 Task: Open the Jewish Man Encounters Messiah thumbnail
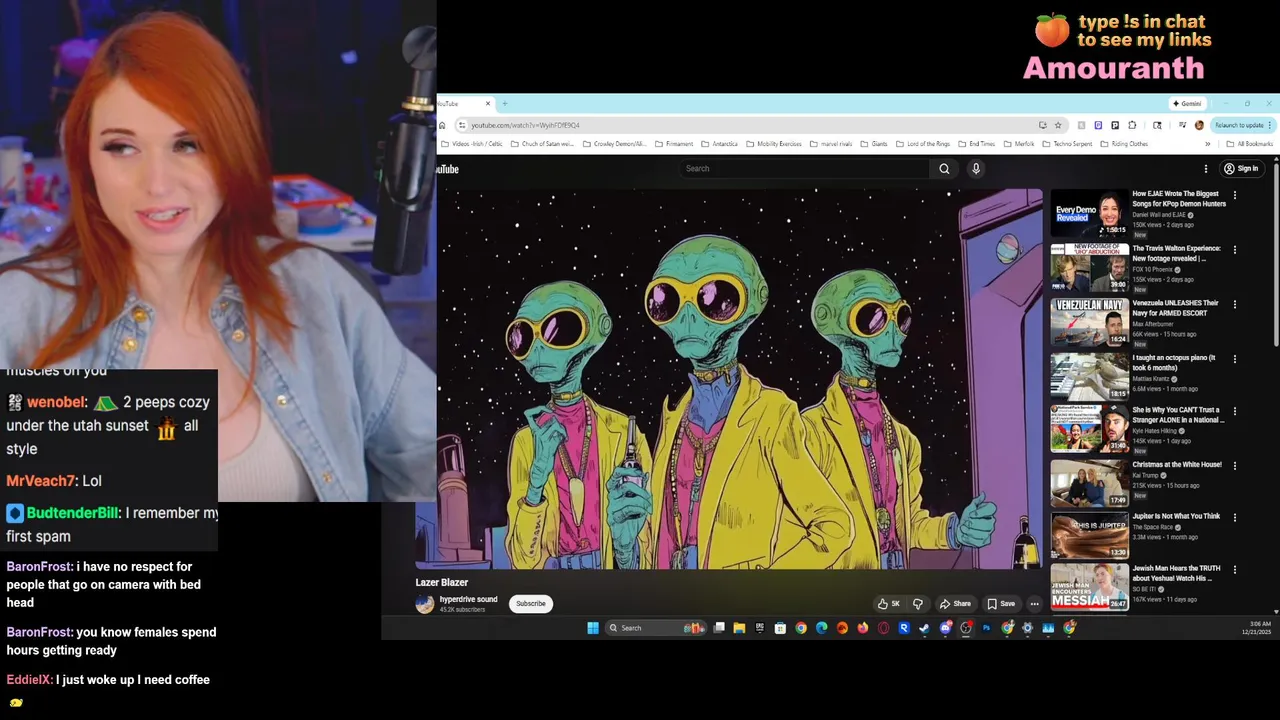(x=1089, y=588)
